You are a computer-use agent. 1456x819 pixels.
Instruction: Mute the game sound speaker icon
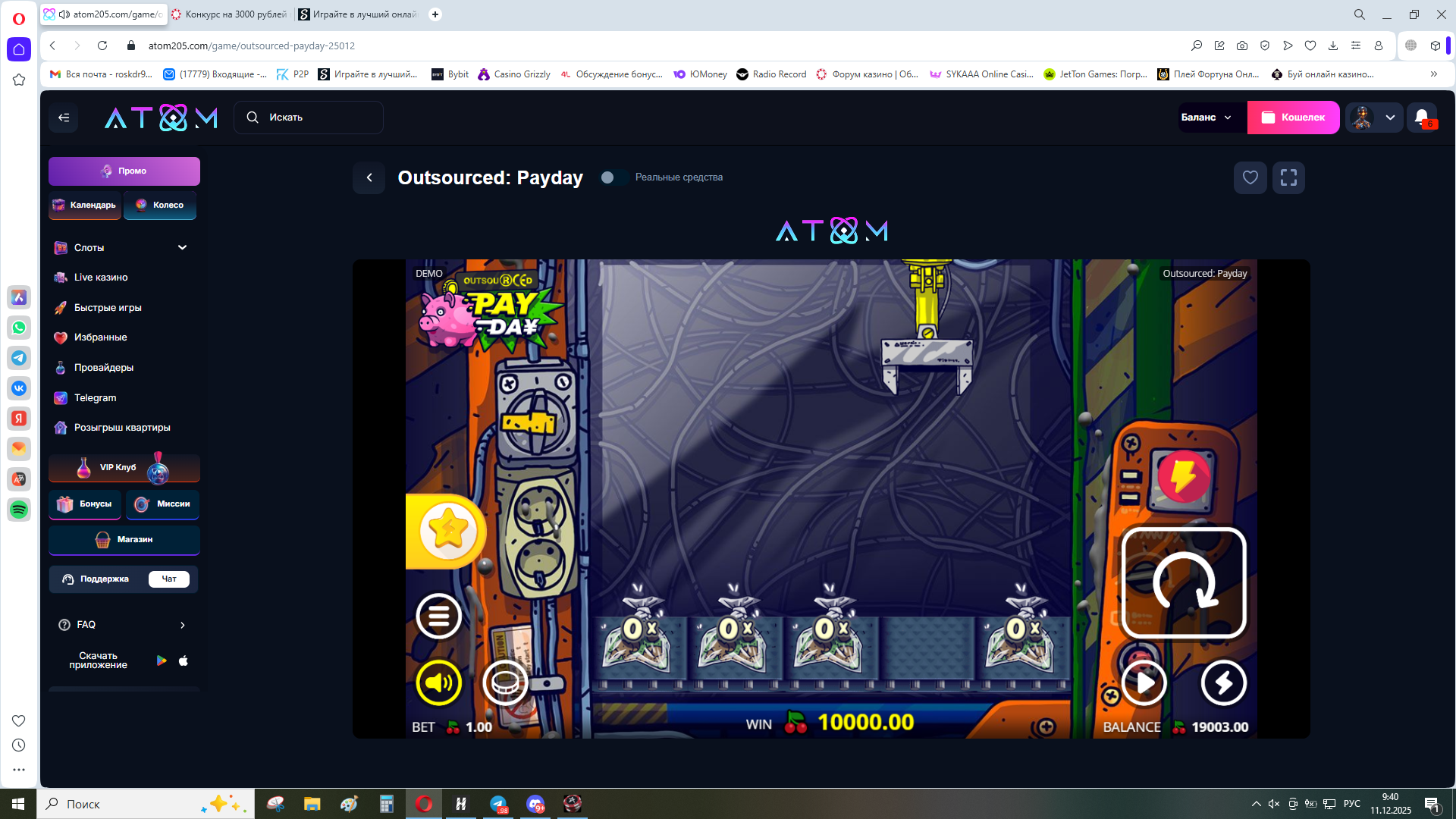click(x=438, y=682)
